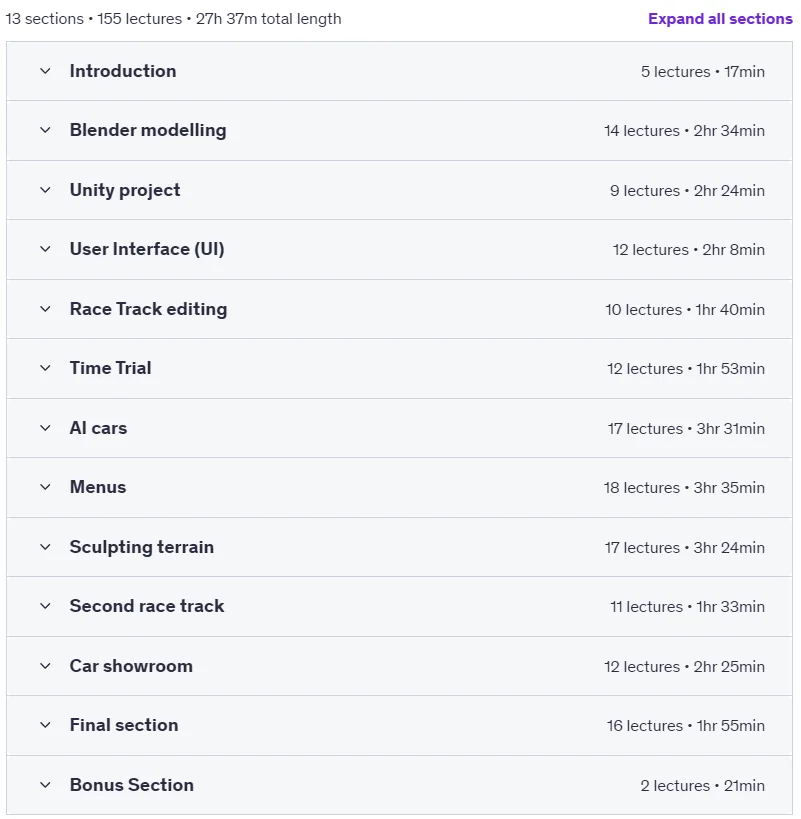The width and height of the screenshot is (801, 819).
Task: Expand the Blender modelling chevron
Action: 45,130
